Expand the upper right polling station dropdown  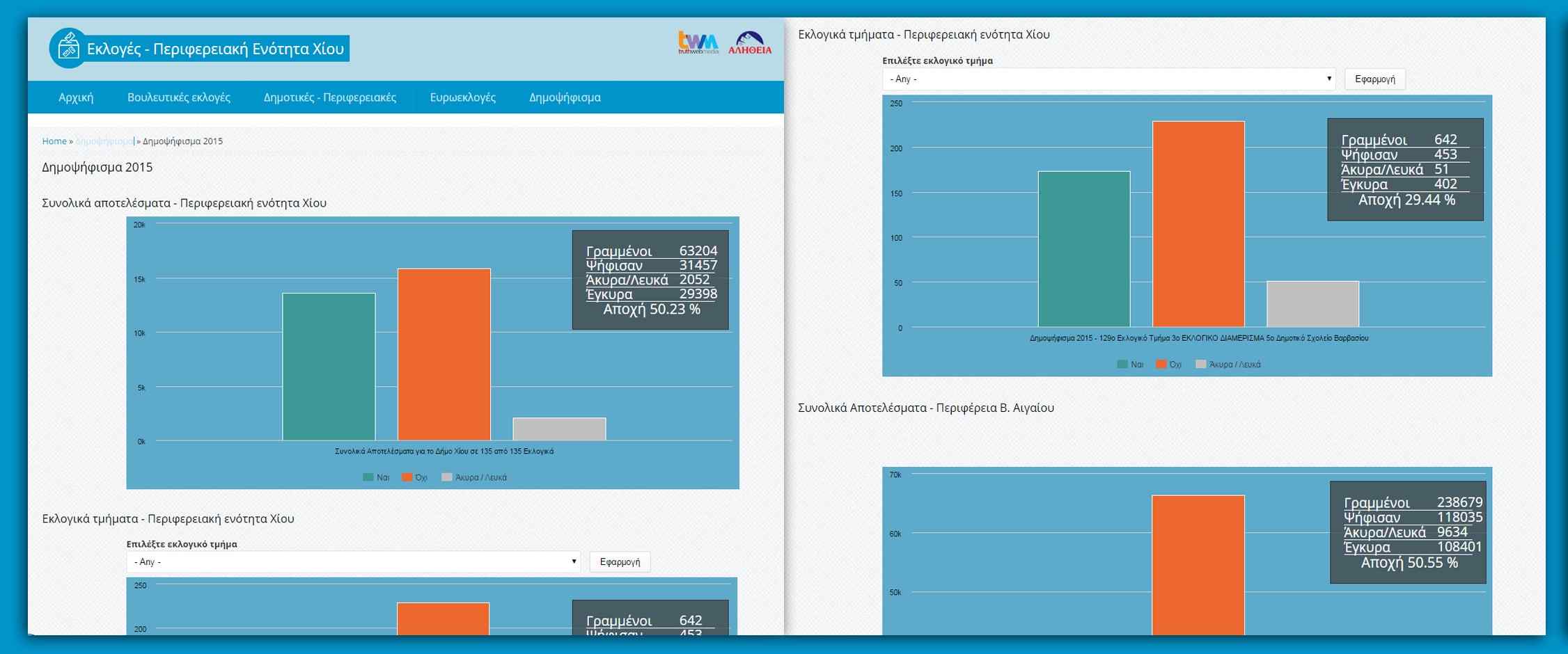(x=1108, y=79)
